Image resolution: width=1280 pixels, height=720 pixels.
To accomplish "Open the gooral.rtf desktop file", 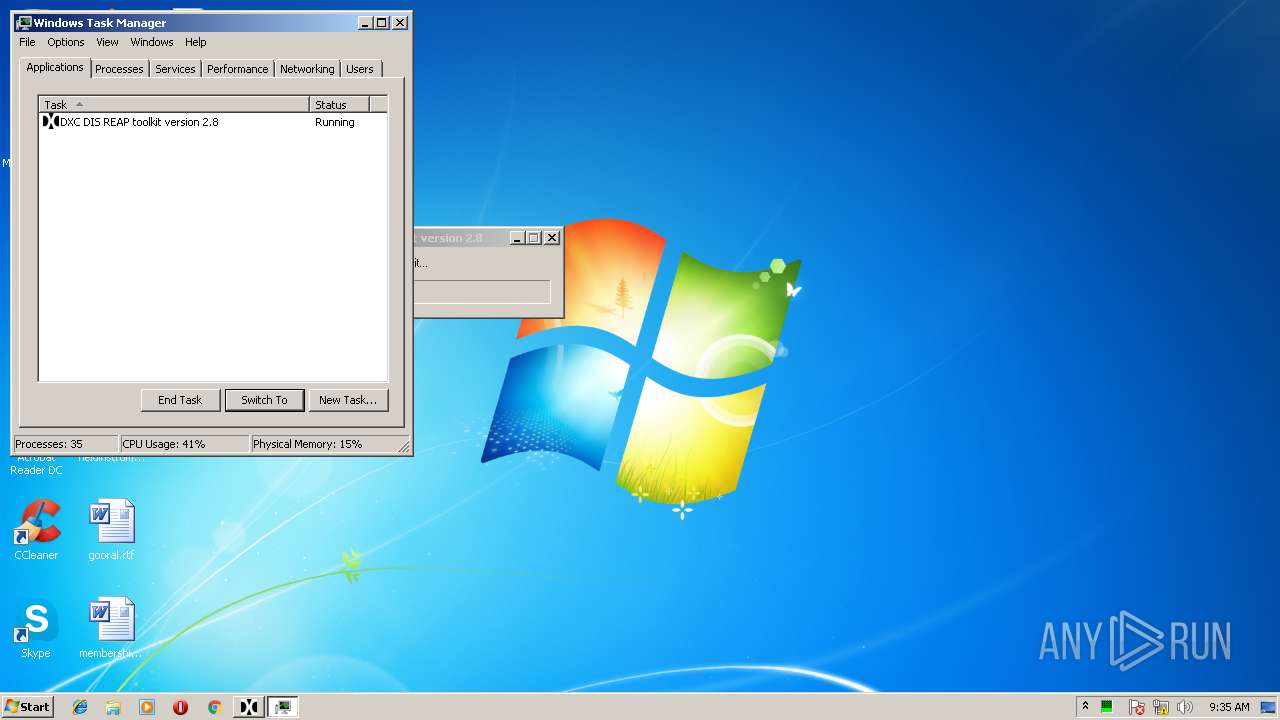I will (x=111, y=530).
